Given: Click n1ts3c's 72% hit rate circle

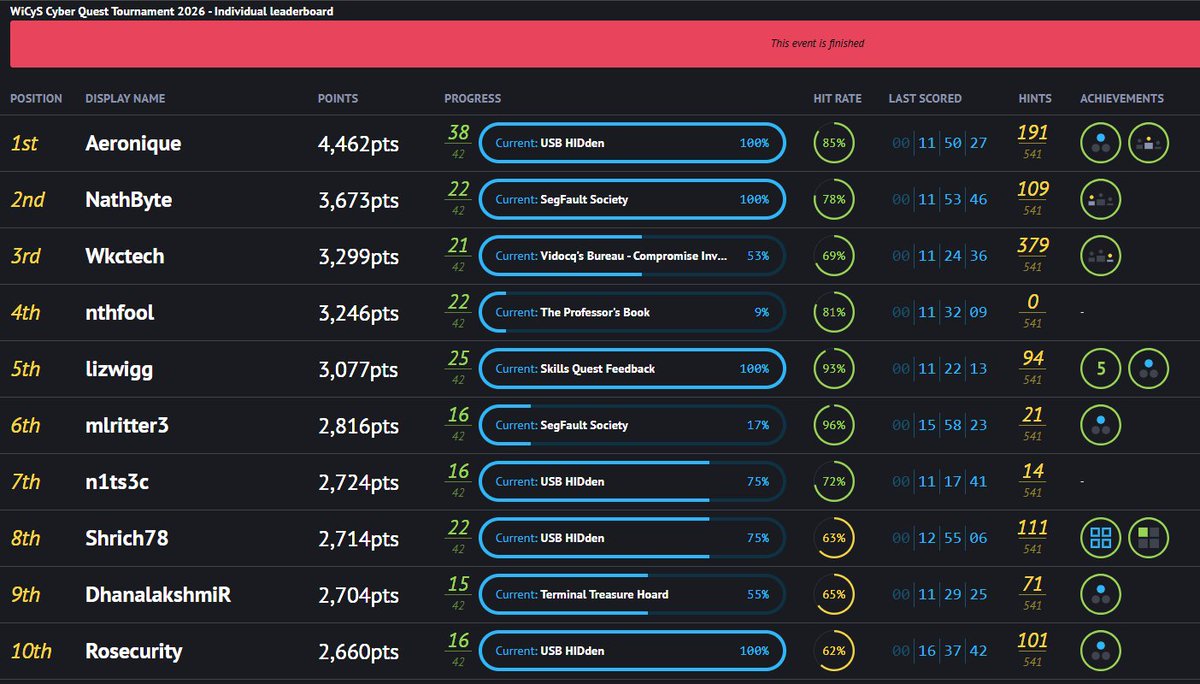Looking at the screenshot, I should pos(834,482).
